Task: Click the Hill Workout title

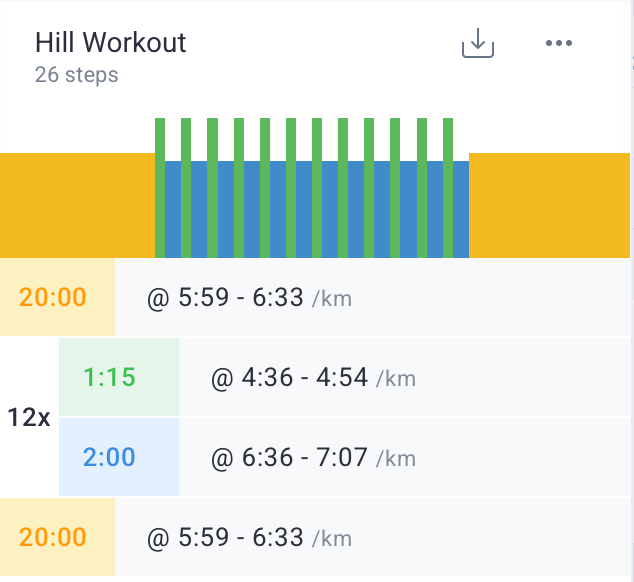Action: coord(110,43)
